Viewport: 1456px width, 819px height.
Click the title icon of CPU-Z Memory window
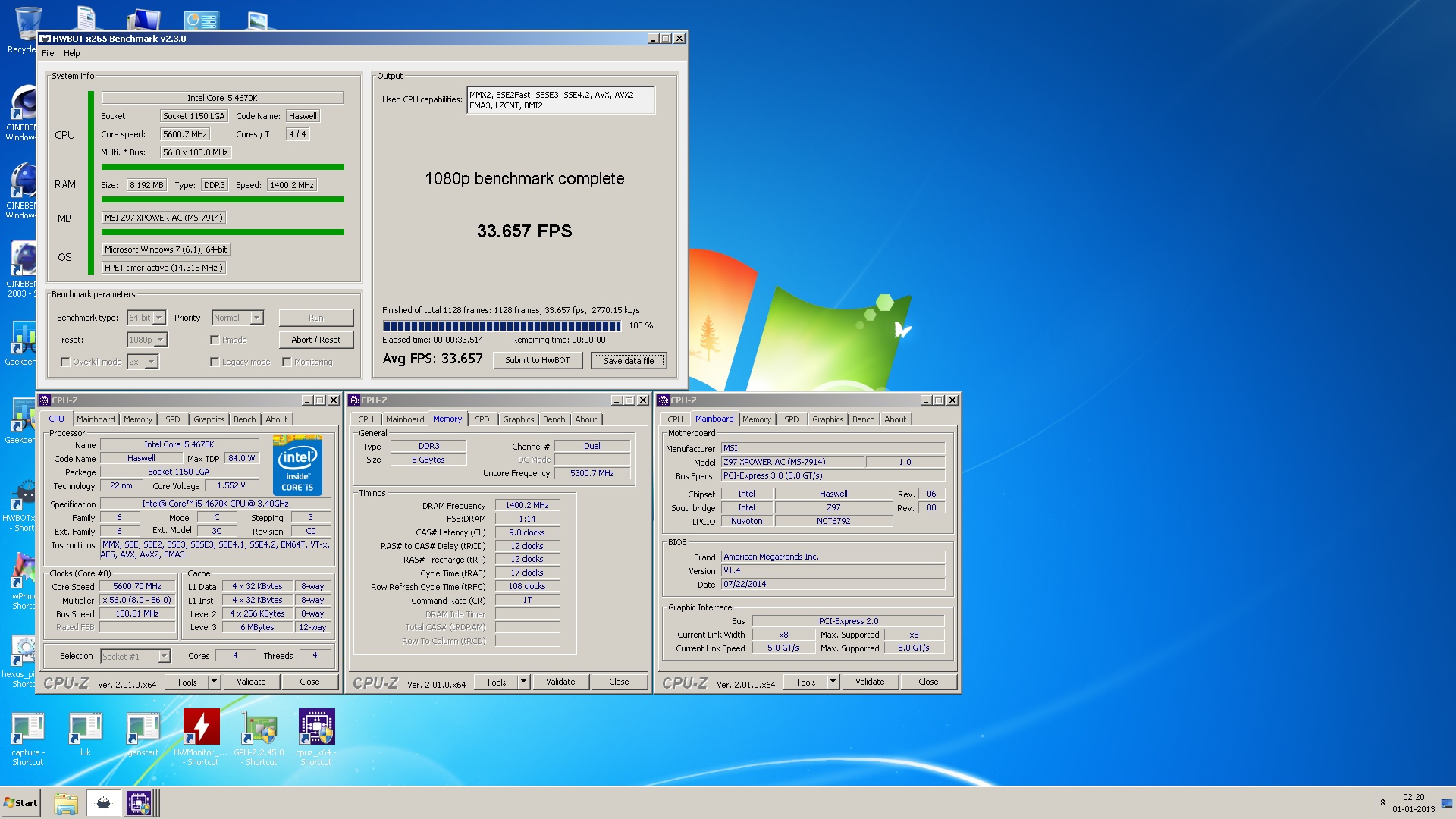pyautogui.click(x=354, y=400)
